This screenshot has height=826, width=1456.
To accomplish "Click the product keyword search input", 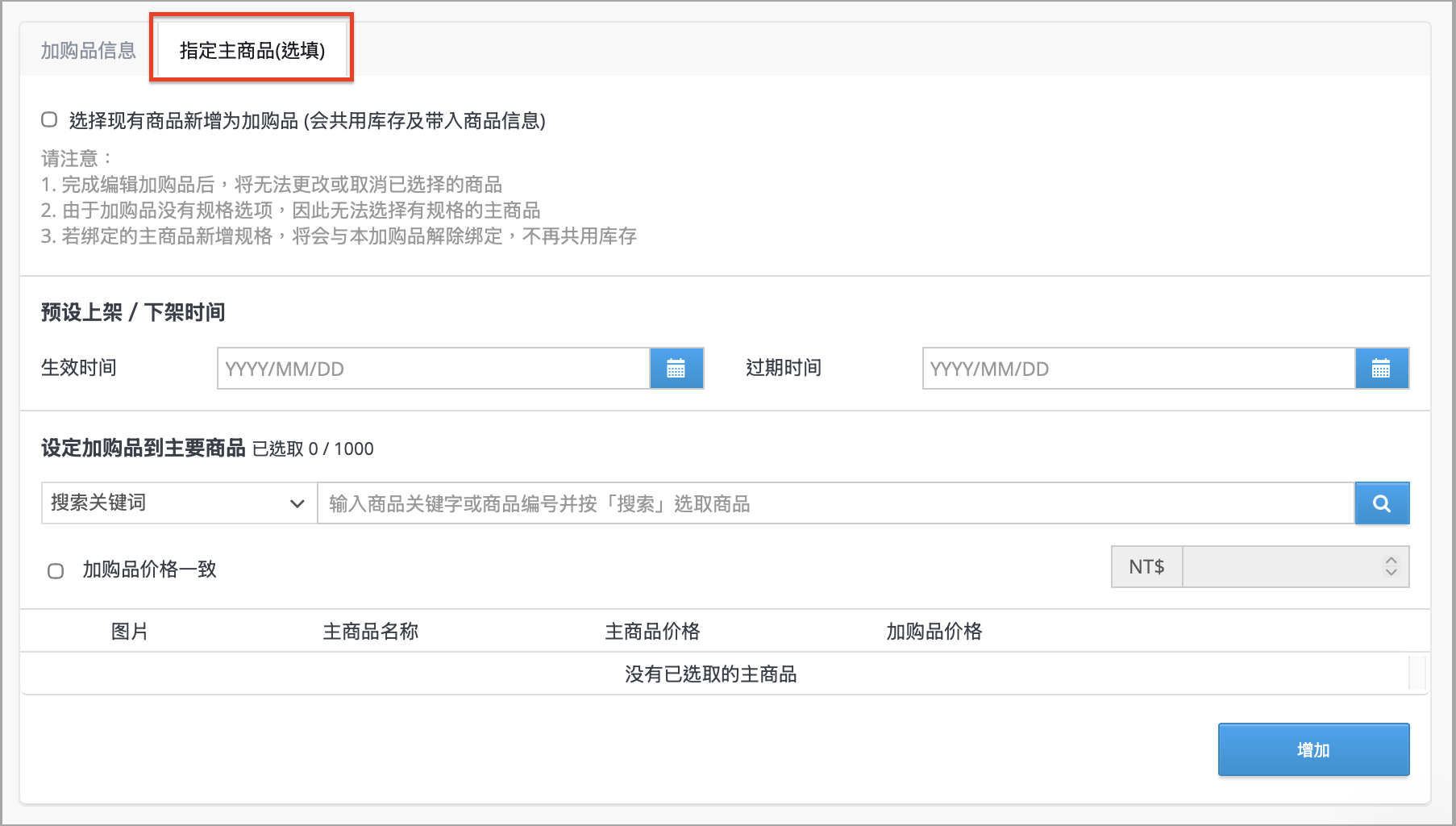I will [x=836, y=503].
